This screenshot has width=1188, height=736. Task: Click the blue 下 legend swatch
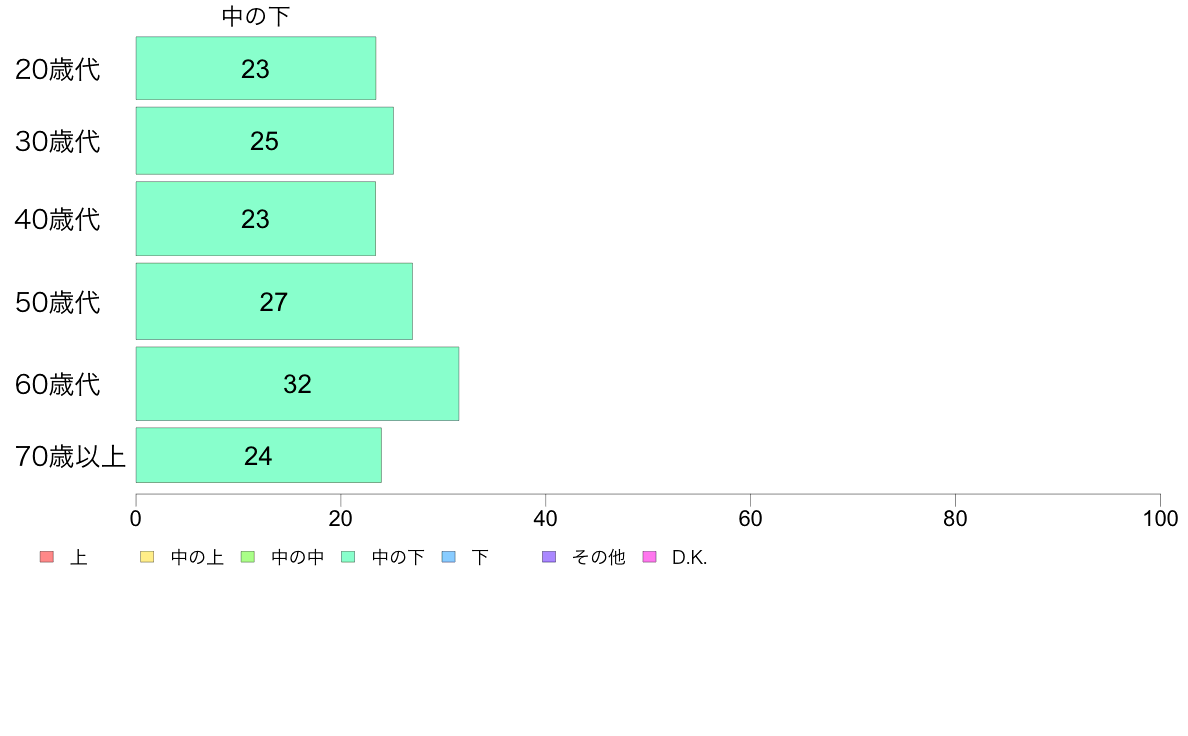pos(449,557)
